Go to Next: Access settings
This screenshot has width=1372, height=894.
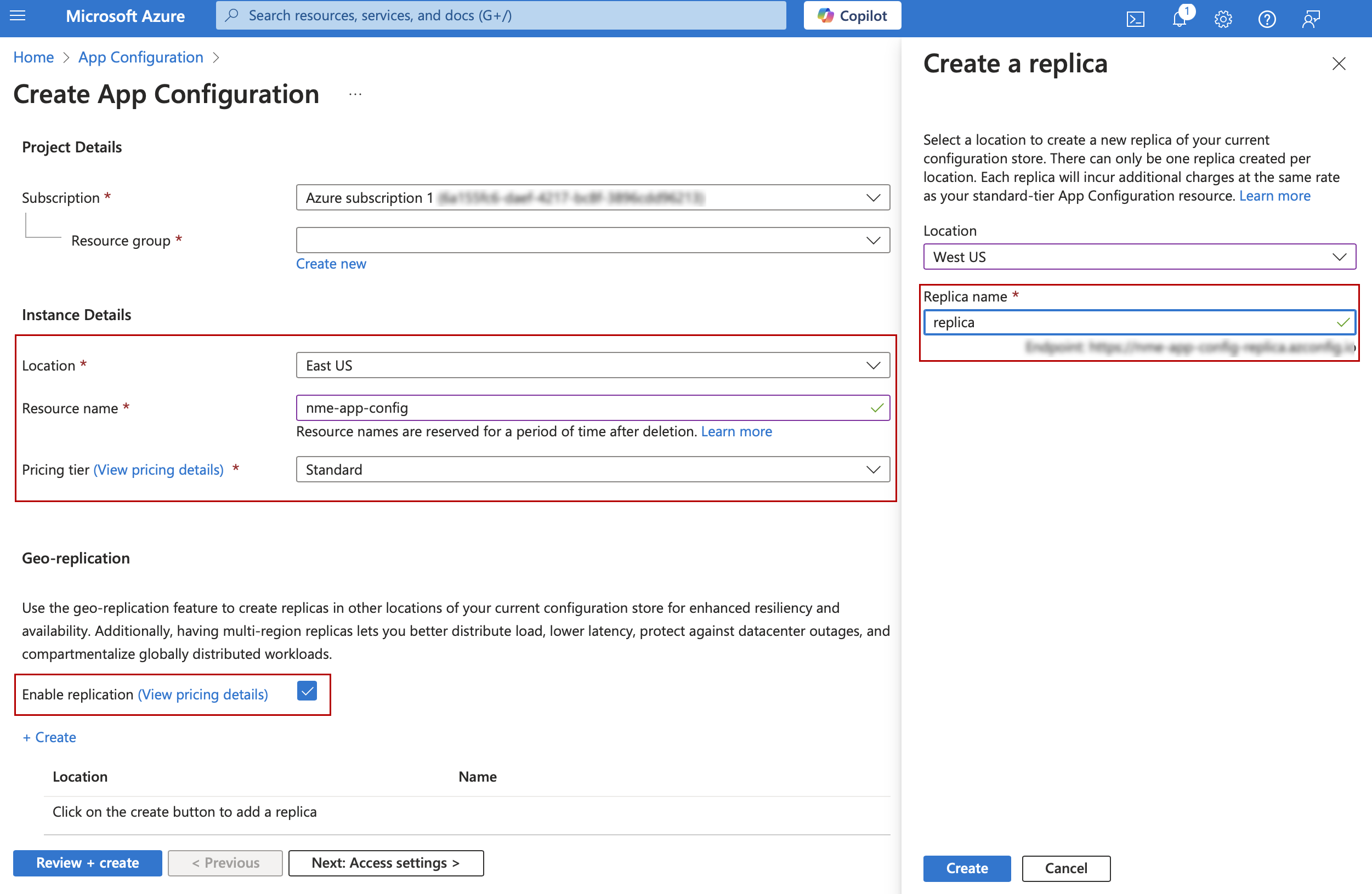tap(385, 863)
